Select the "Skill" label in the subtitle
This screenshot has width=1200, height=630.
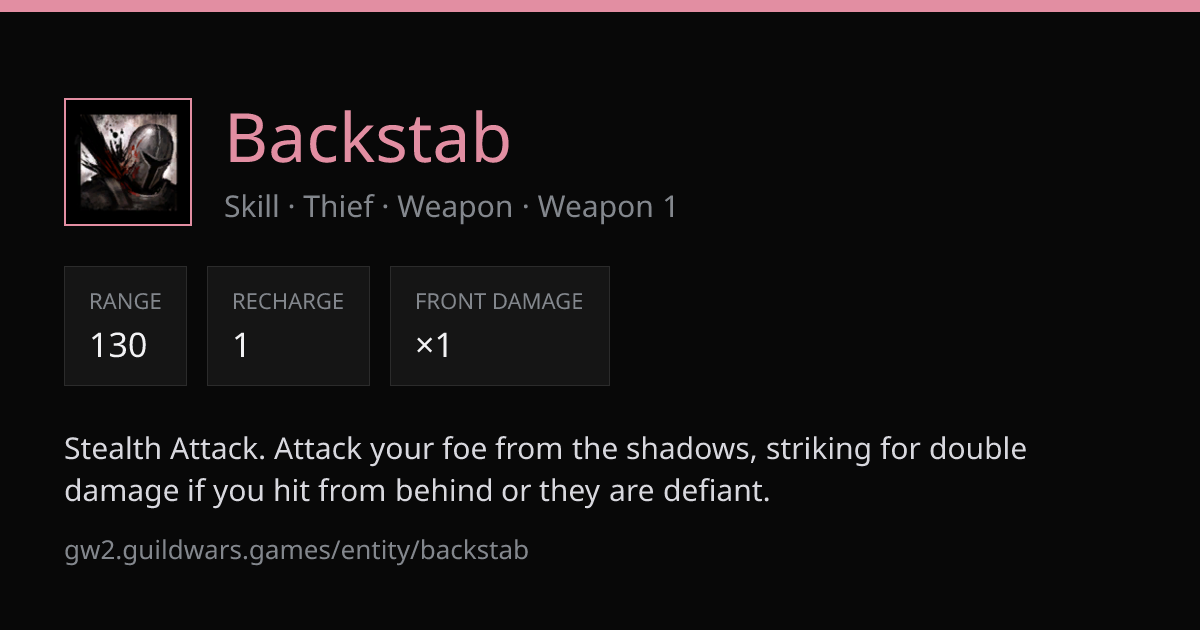click(x=252, y=207)
